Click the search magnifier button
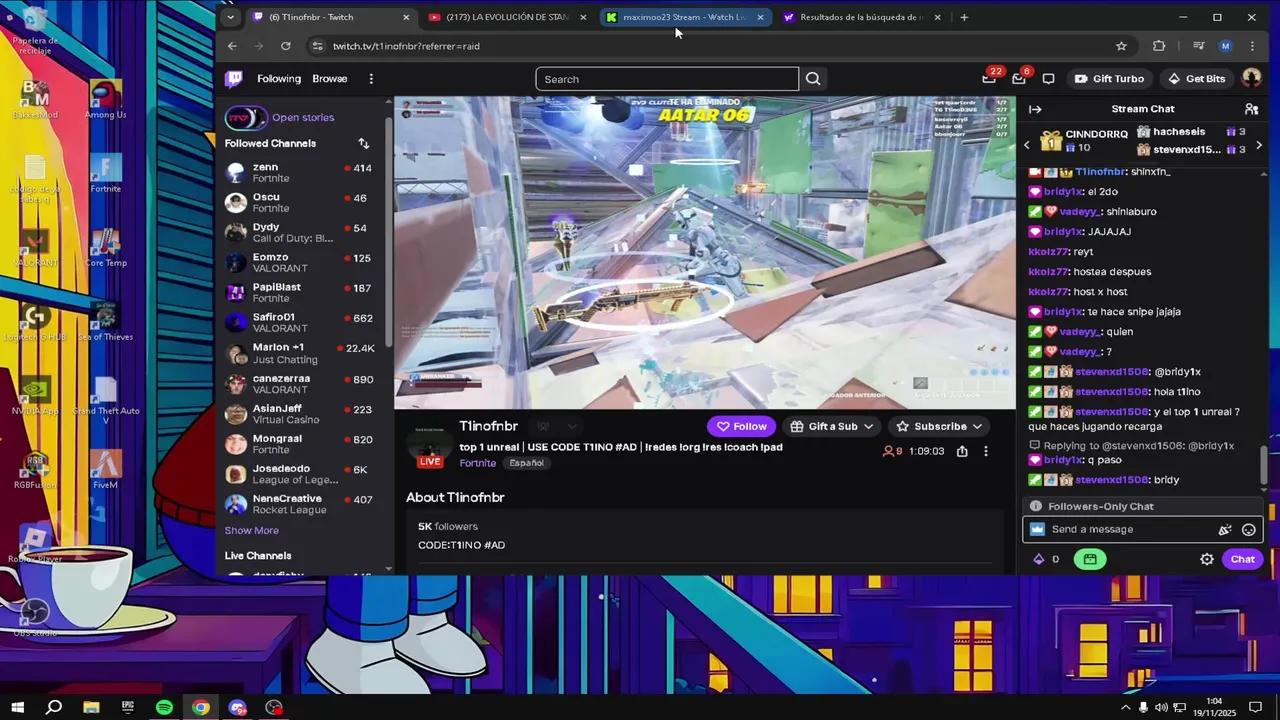This screenshot has width=1280, height=720. click(x=813, y=79)
